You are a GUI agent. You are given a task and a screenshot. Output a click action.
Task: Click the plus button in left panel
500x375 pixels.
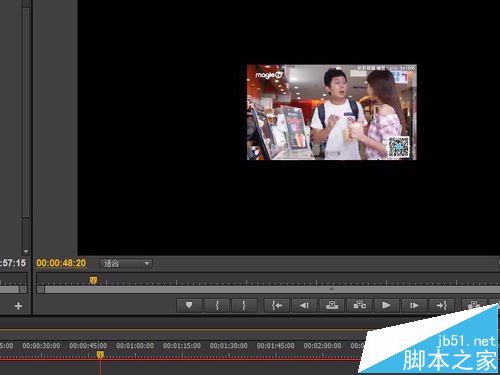click(x=18, y=306)
